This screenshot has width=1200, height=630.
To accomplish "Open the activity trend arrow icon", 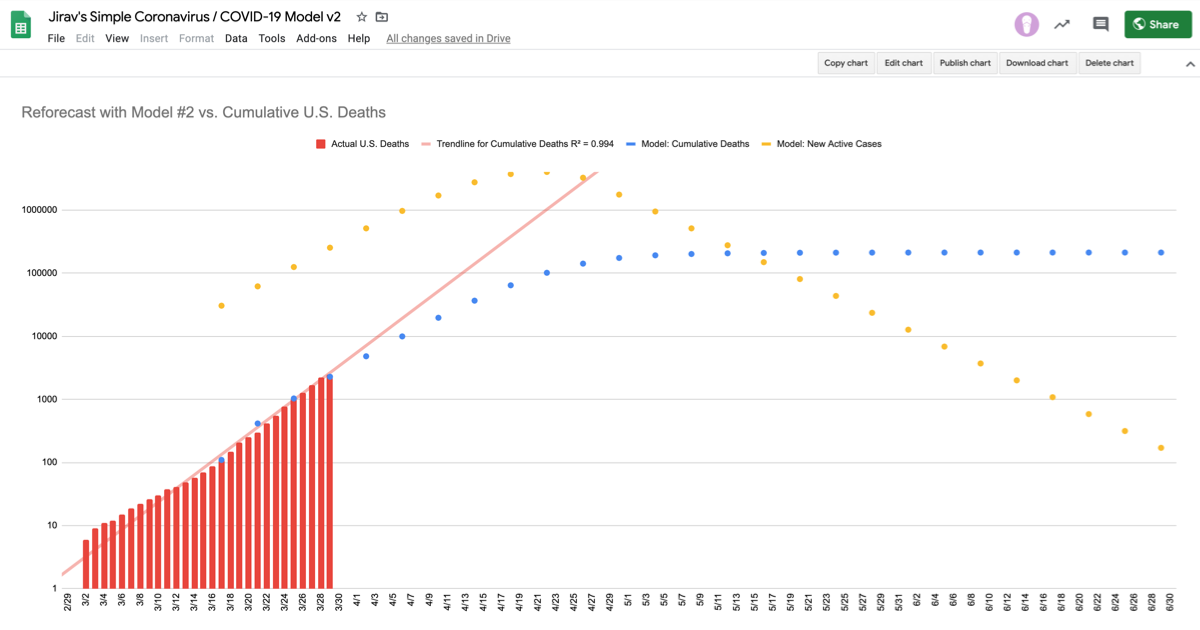I will (1062, 24).
